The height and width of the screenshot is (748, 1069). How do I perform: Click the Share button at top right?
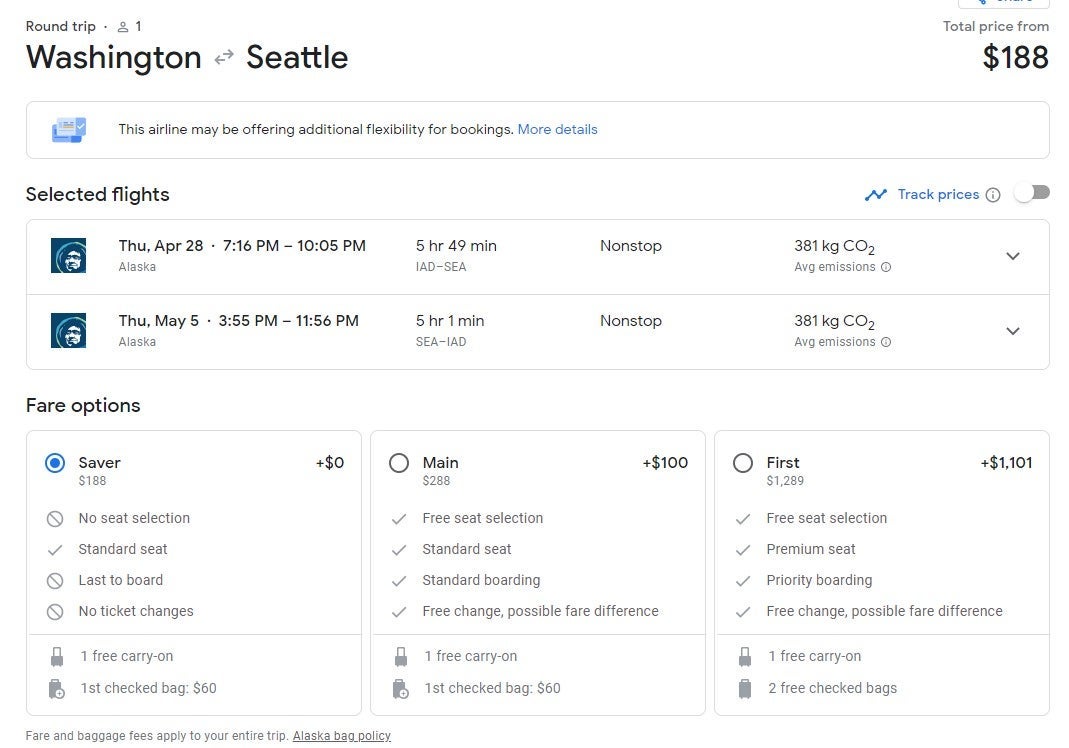coord(1003,3)
